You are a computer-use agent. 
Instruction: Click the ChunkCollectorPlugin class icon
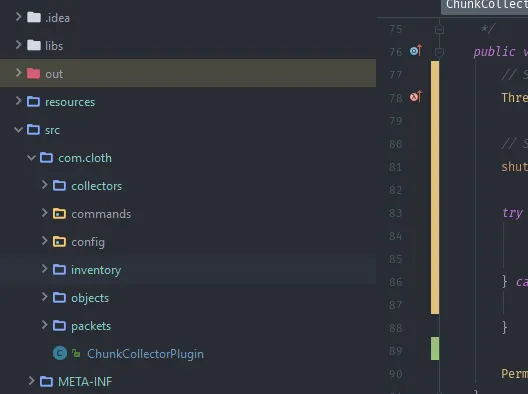(60, 353)
